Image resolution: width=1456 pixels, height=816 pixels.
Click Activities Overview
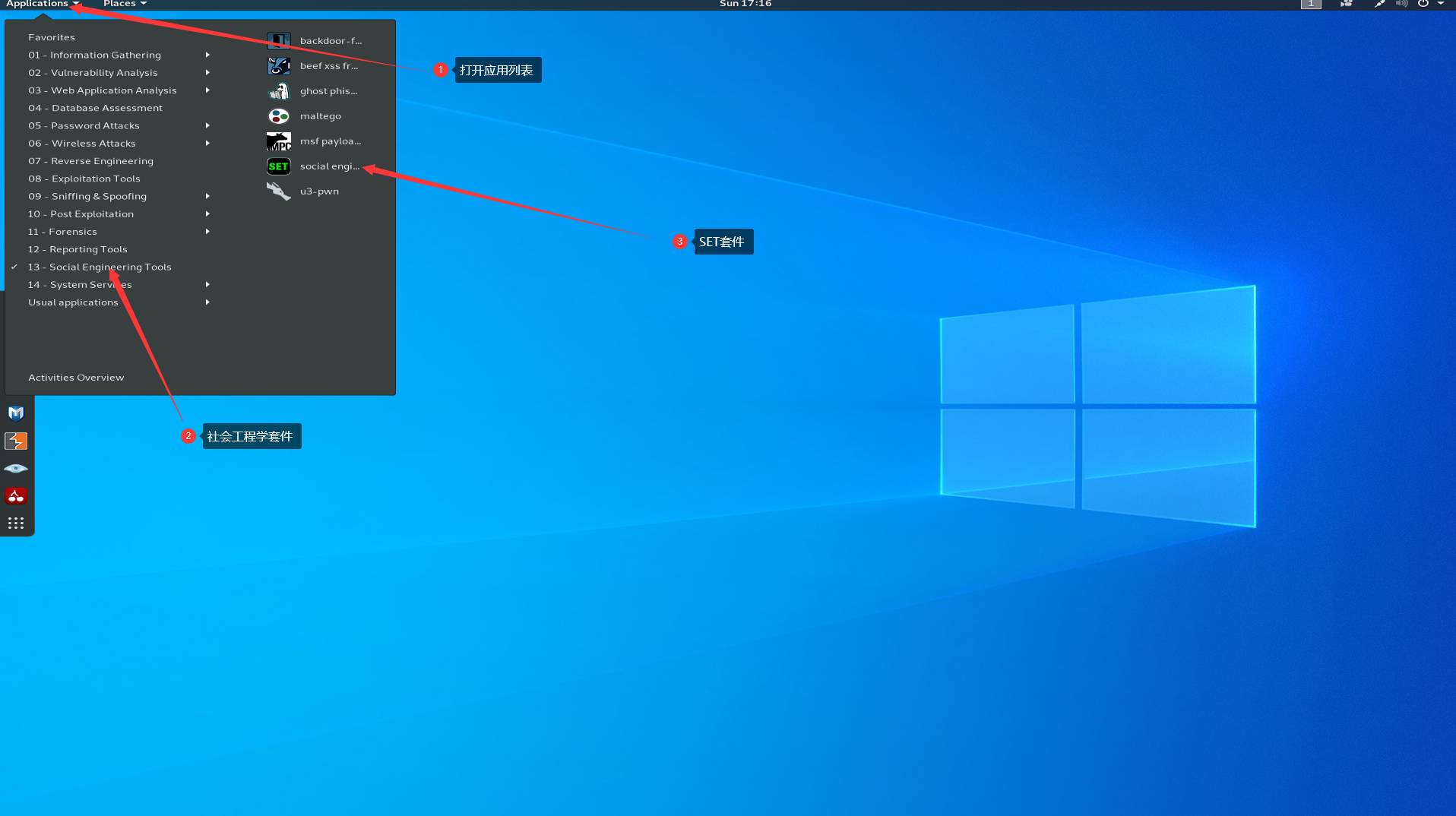[x=76, y=378]
